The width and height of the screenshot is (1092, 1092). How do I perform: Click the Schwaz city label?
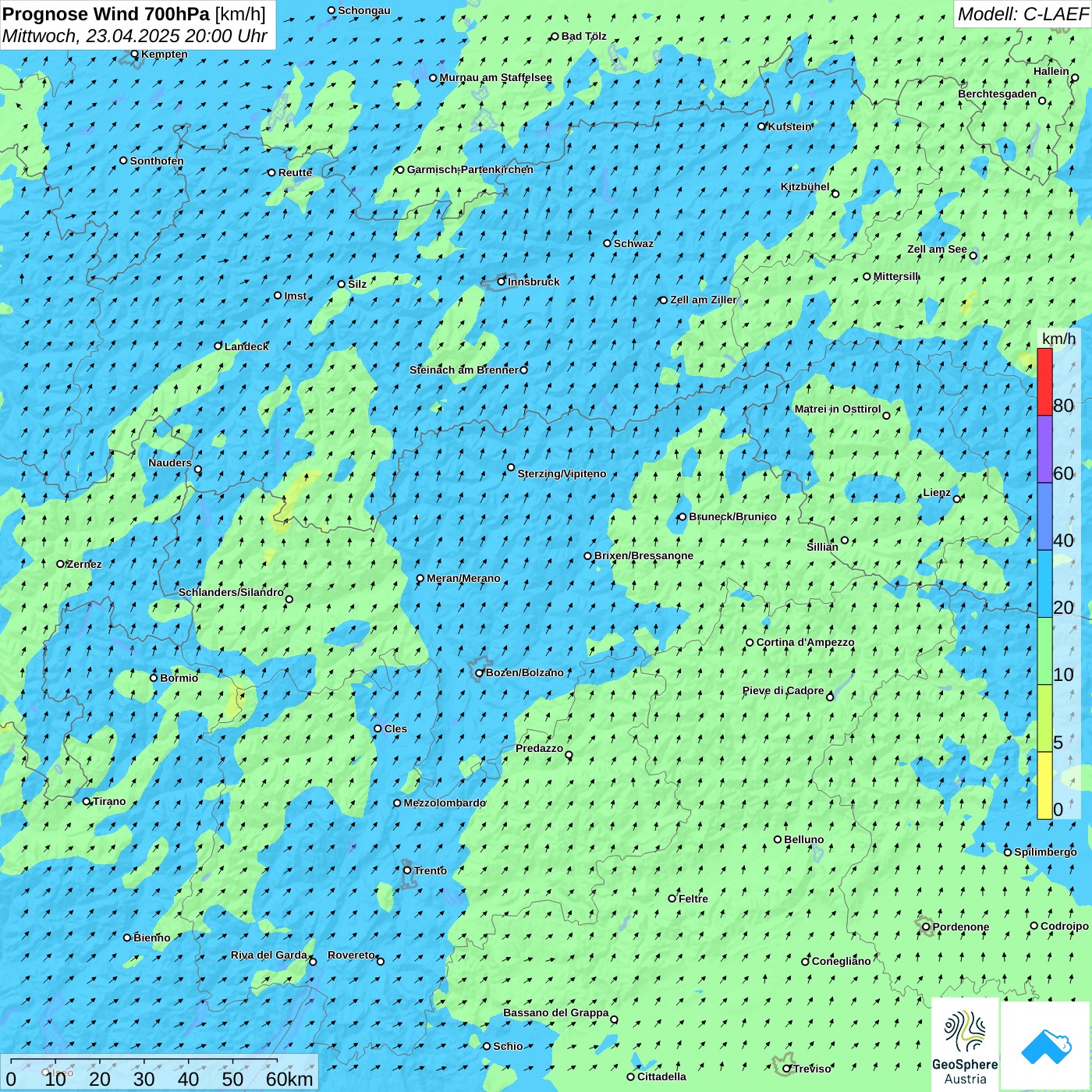click(x=633, y=243)
